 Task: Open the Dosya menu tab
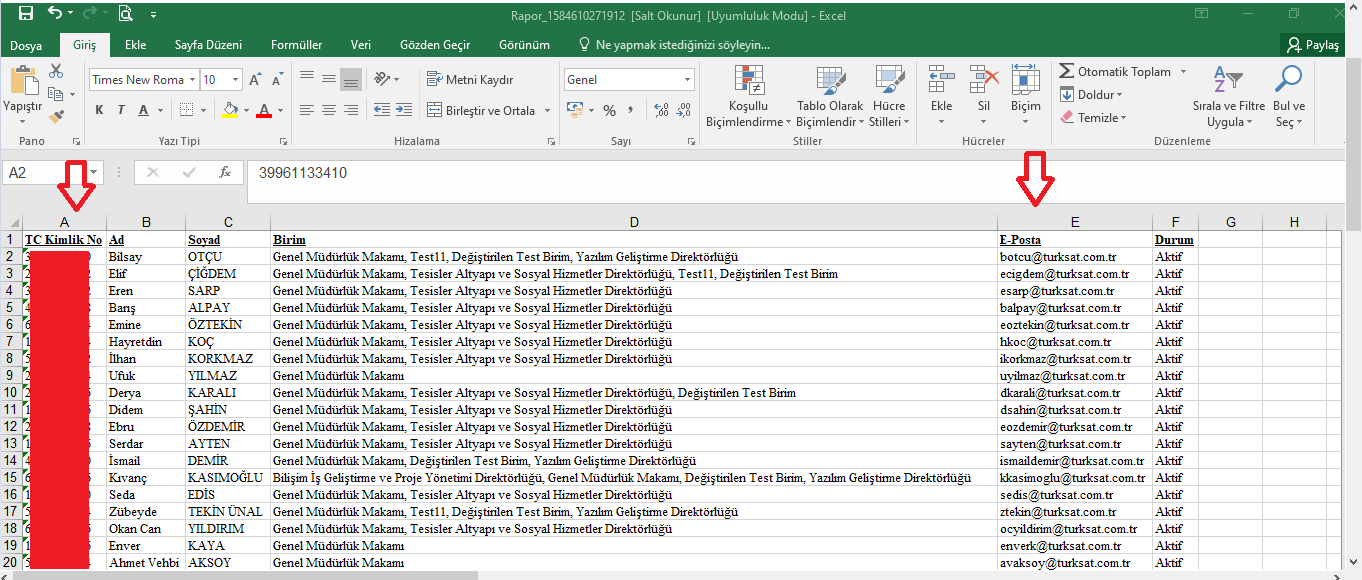[26, 45]
